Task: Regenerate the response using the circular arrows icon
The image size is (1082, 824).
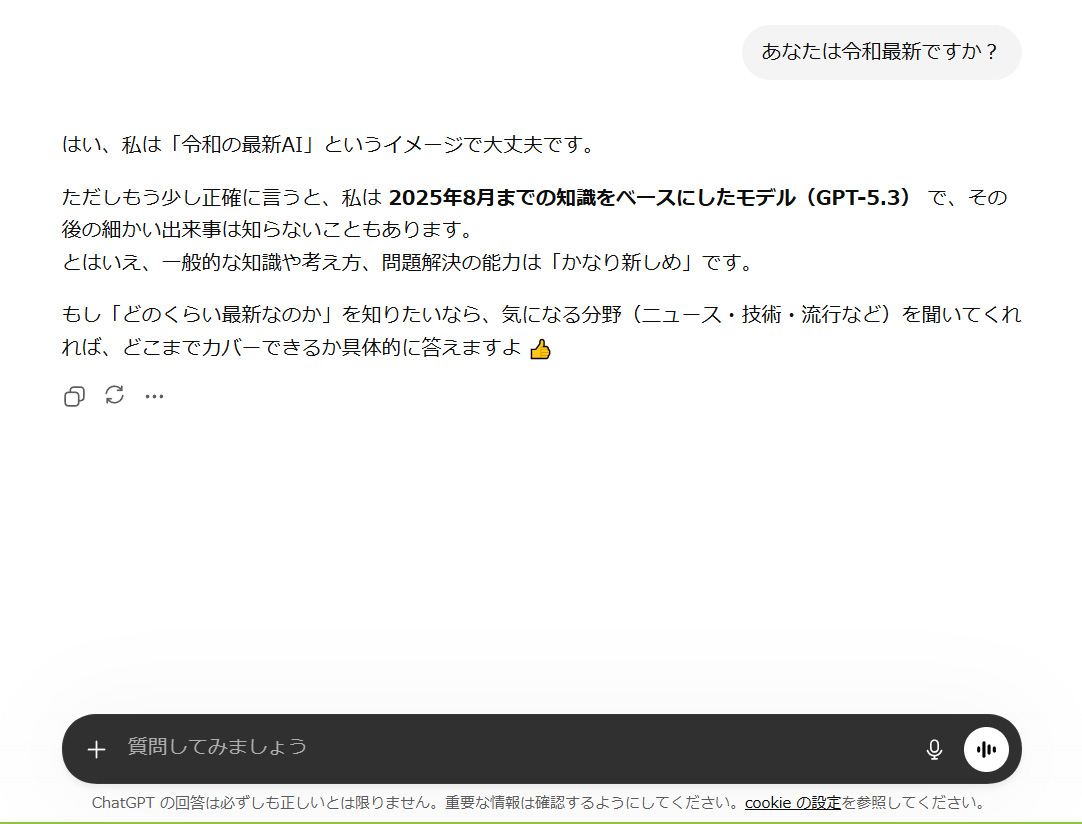Action: (x=115, y=395)
